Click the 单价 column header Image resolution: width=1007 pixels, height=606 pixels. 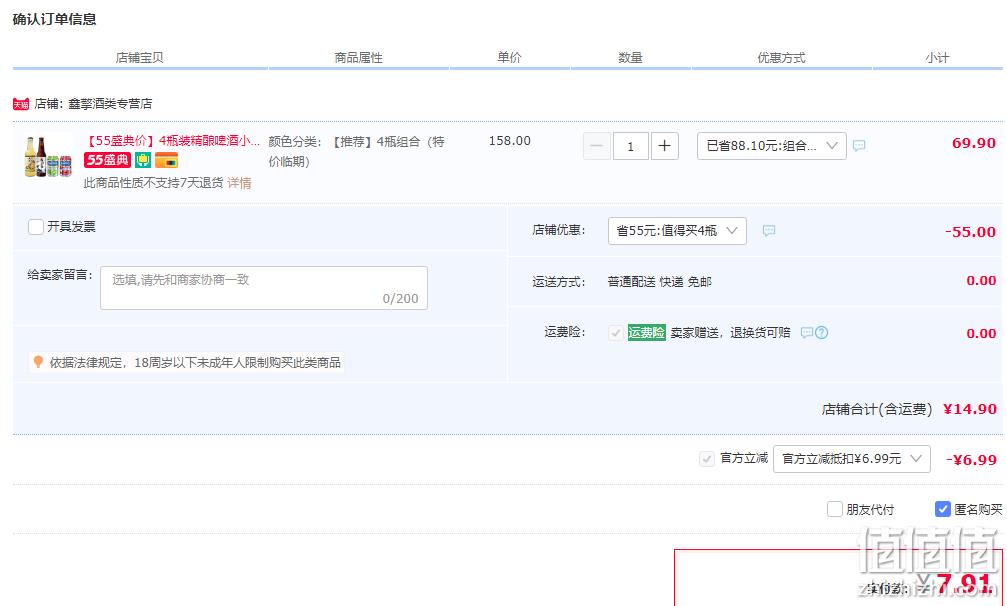(509, 58)
